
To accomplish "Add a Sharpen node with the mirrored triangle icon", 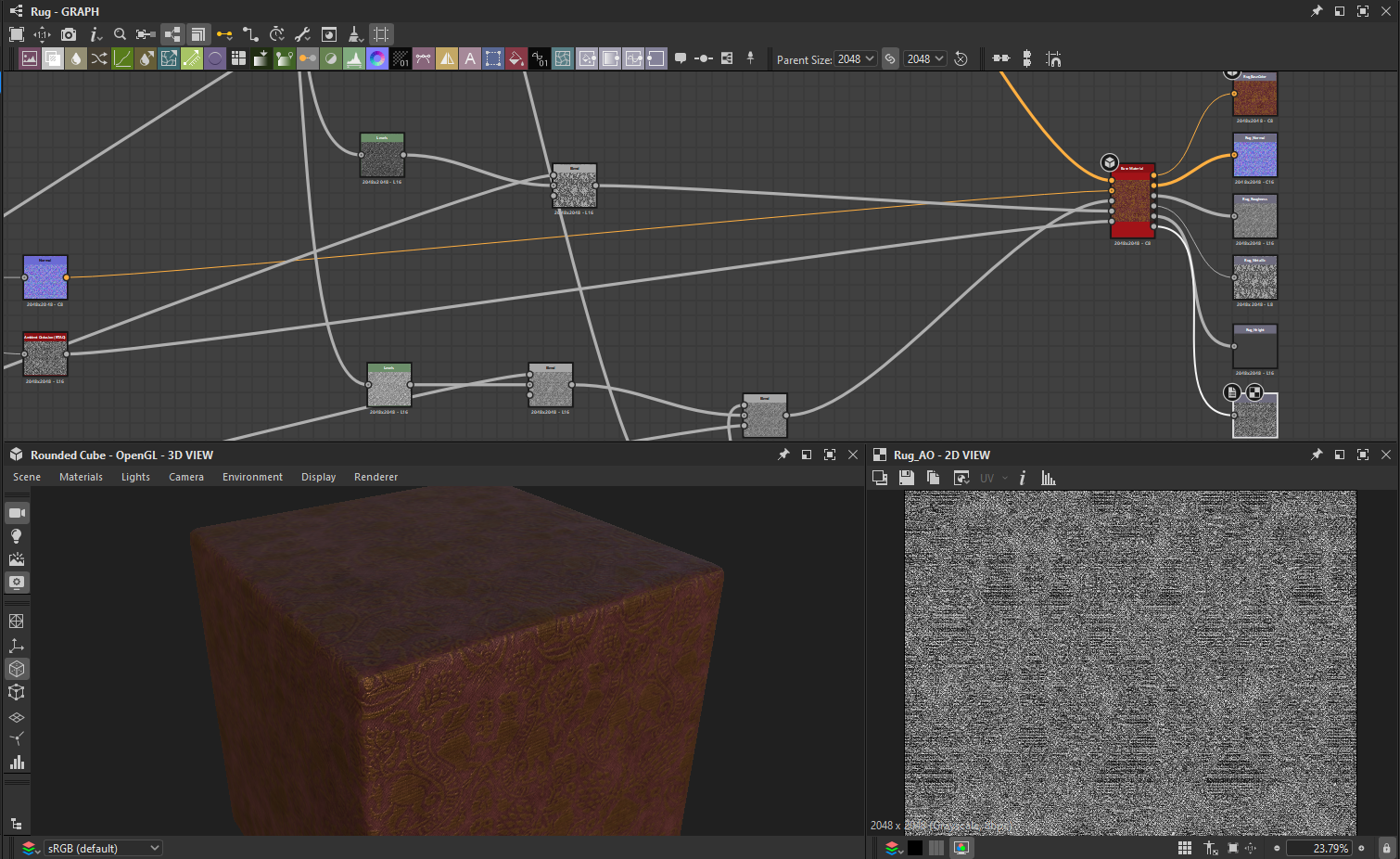I will click(x=447, y=58).
